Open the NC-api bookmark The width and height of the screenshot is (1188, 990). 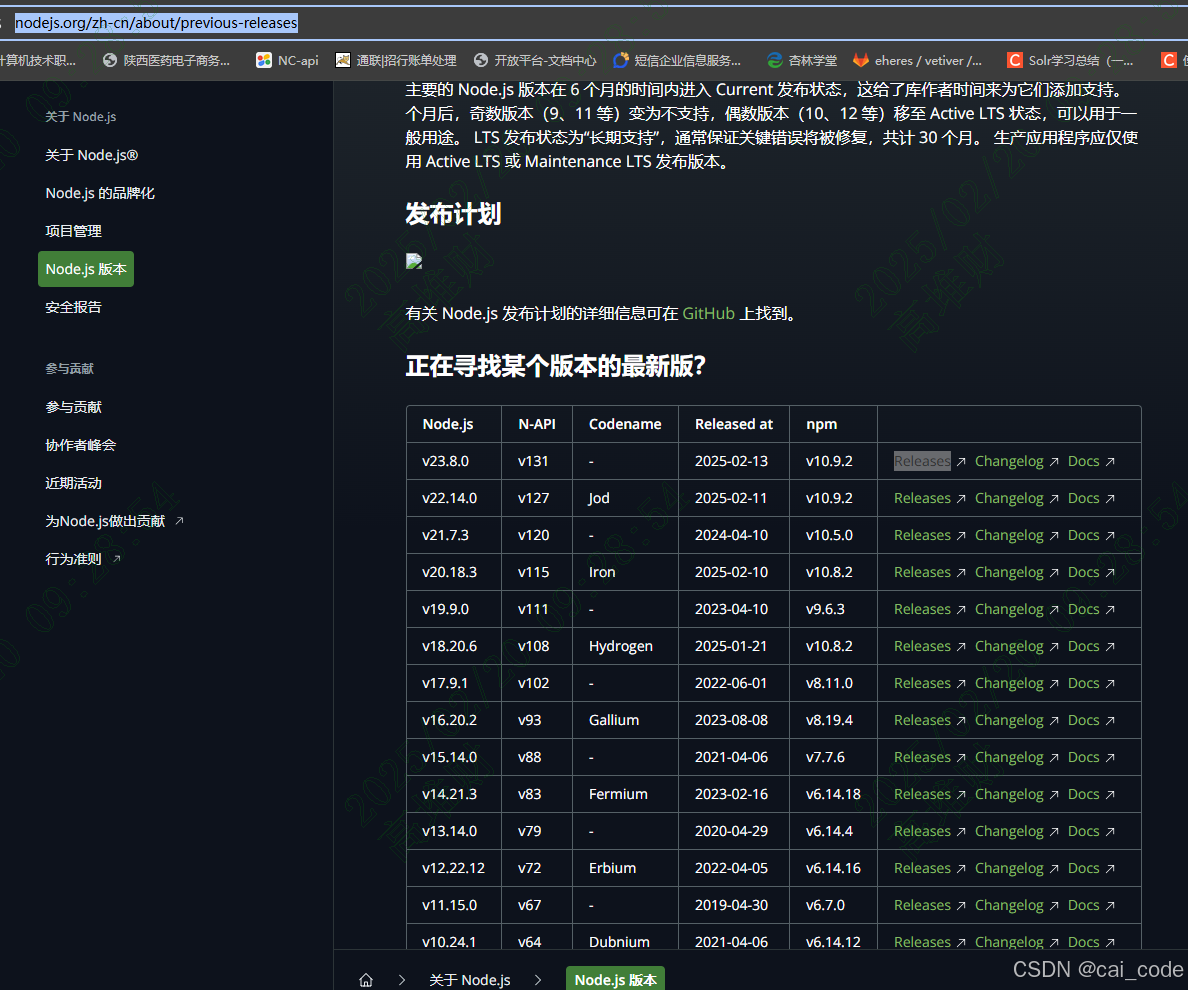(x=288, y=60)
